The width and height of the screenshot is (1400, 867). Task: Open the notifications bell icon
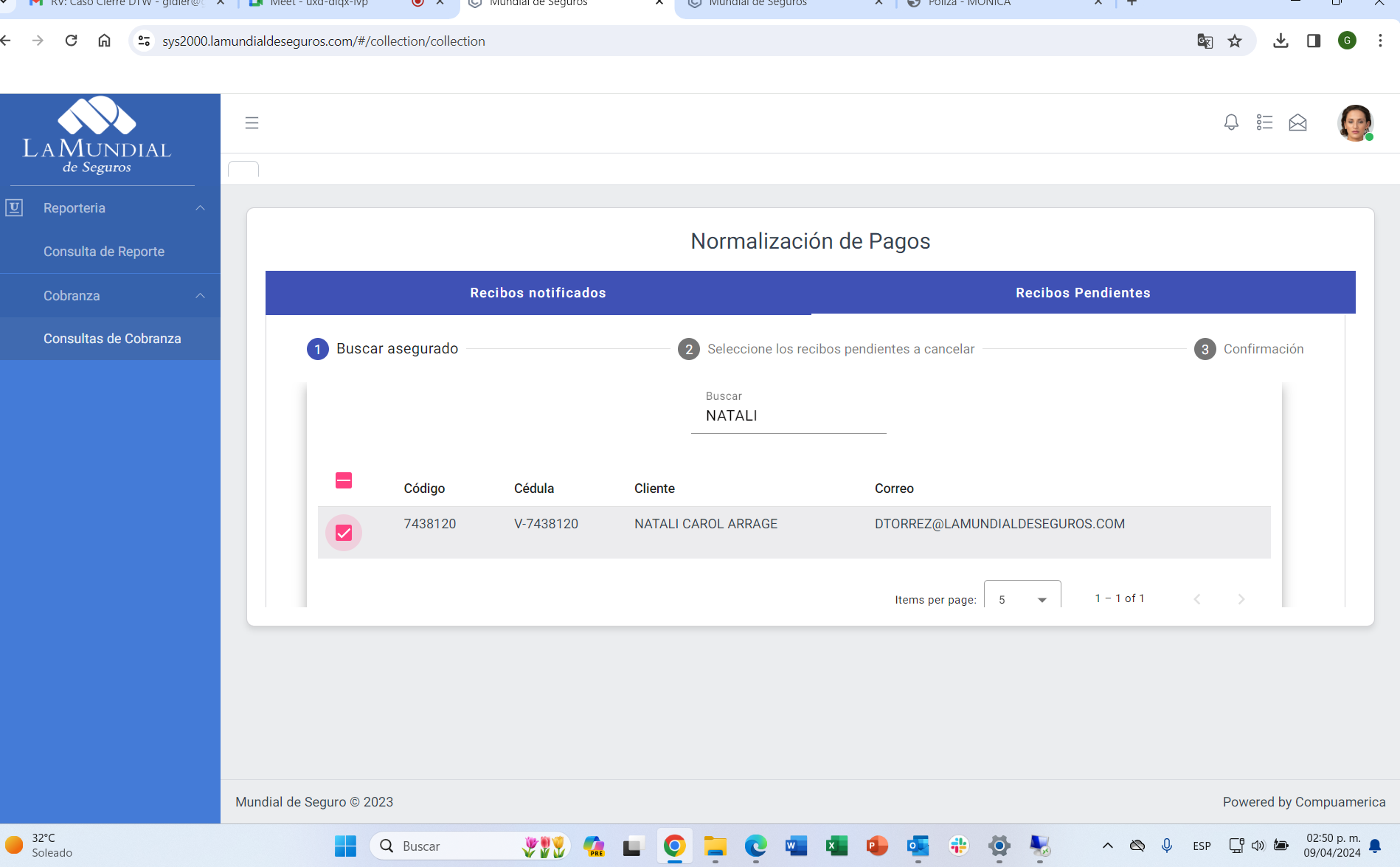tap(1230, 122)
